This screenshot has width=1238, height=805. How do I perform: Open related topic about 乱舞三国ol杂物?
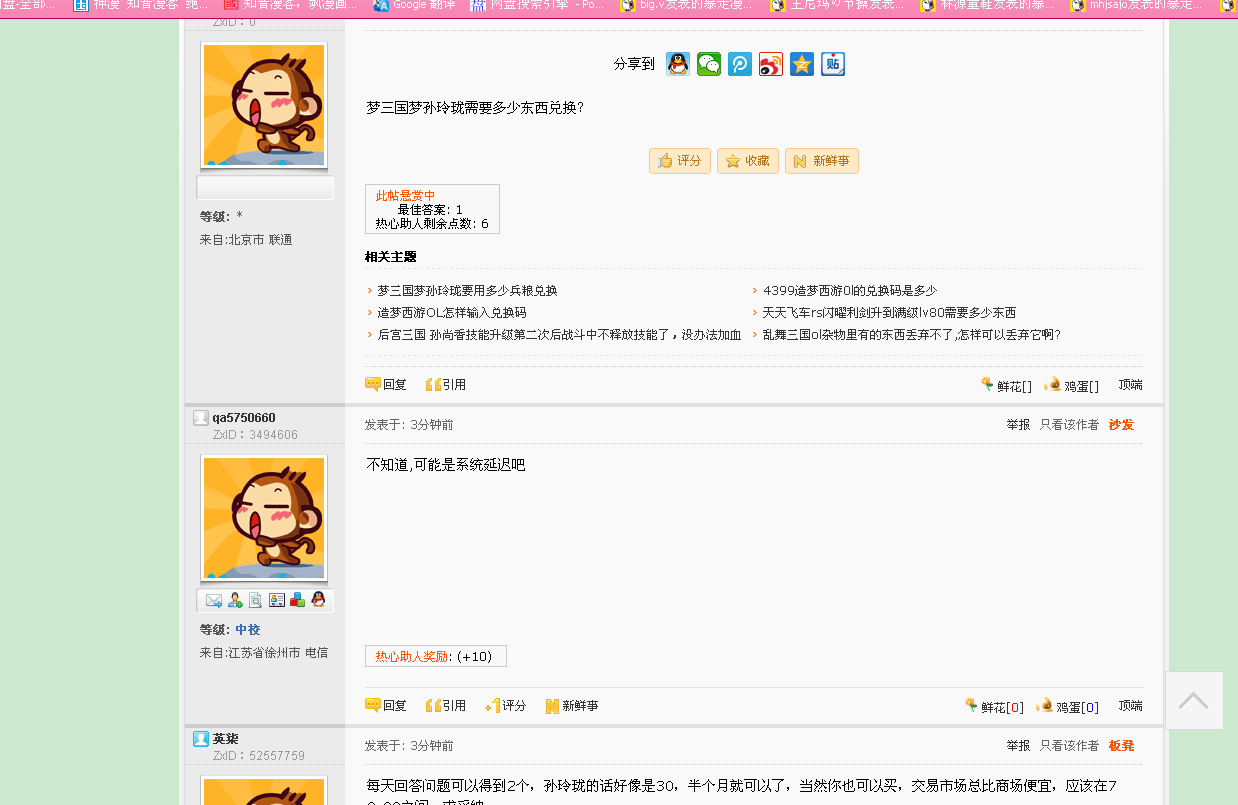[x=912, y=335]
